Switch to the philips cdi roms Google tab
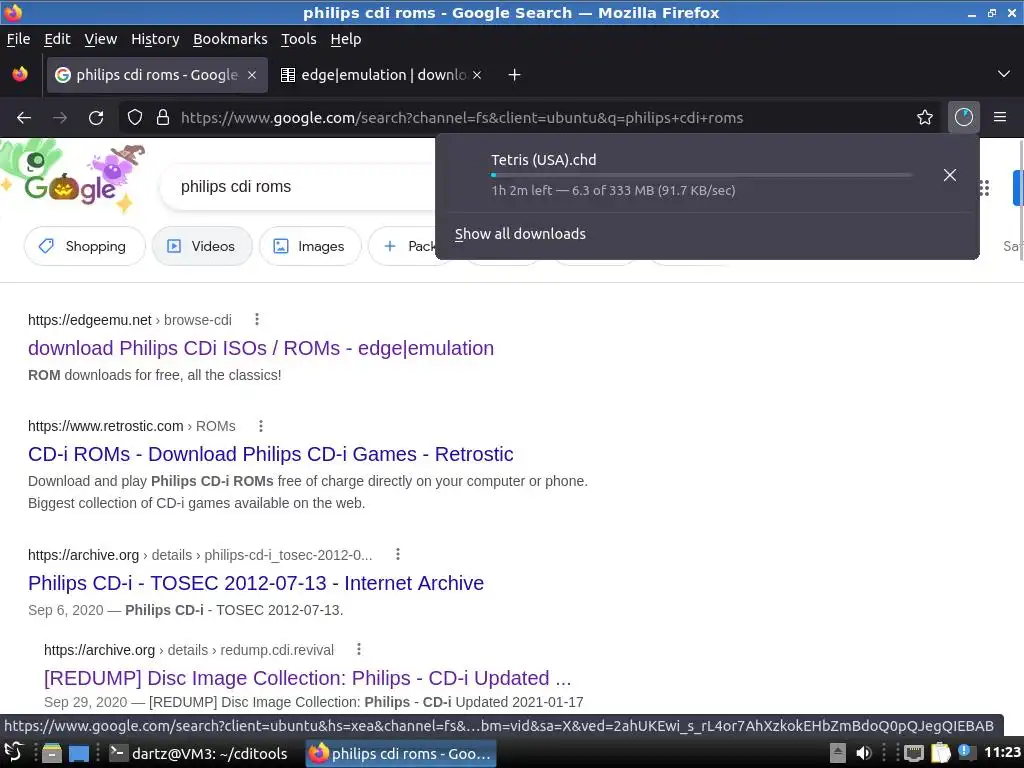Image resolution: width=1024 pixels, height=768 pixels. point(157,75)
